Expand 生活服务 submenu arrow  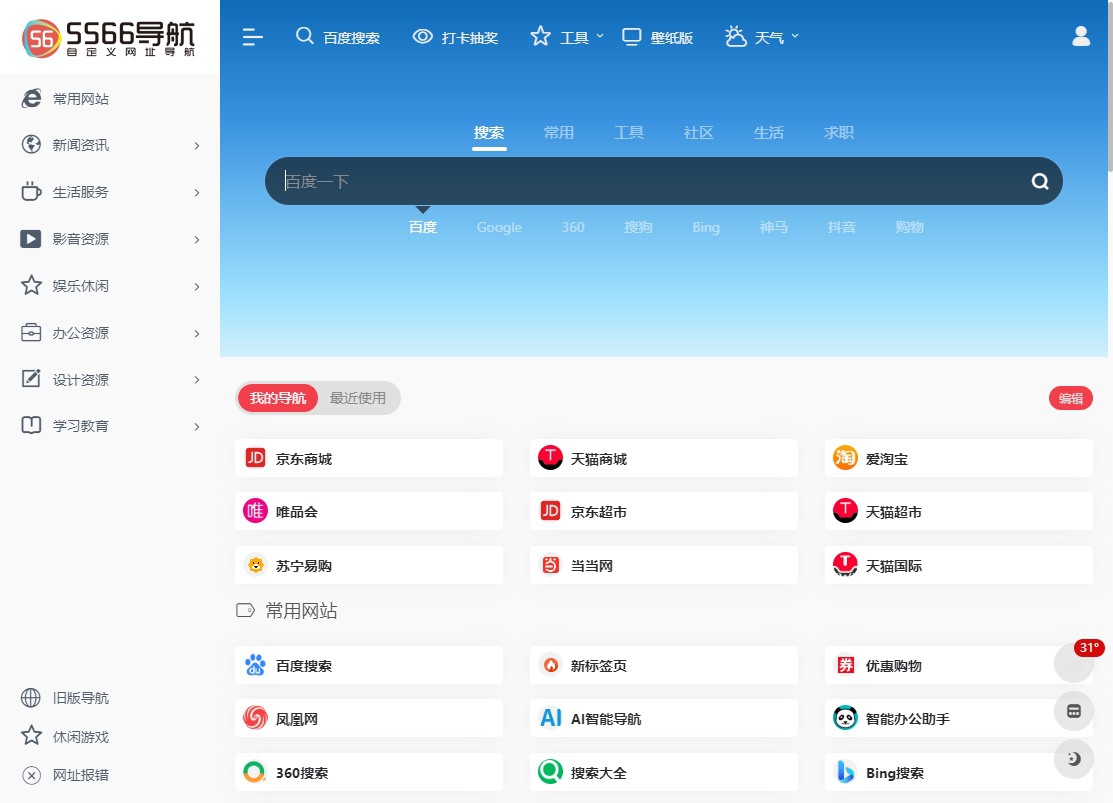(197, 192)
